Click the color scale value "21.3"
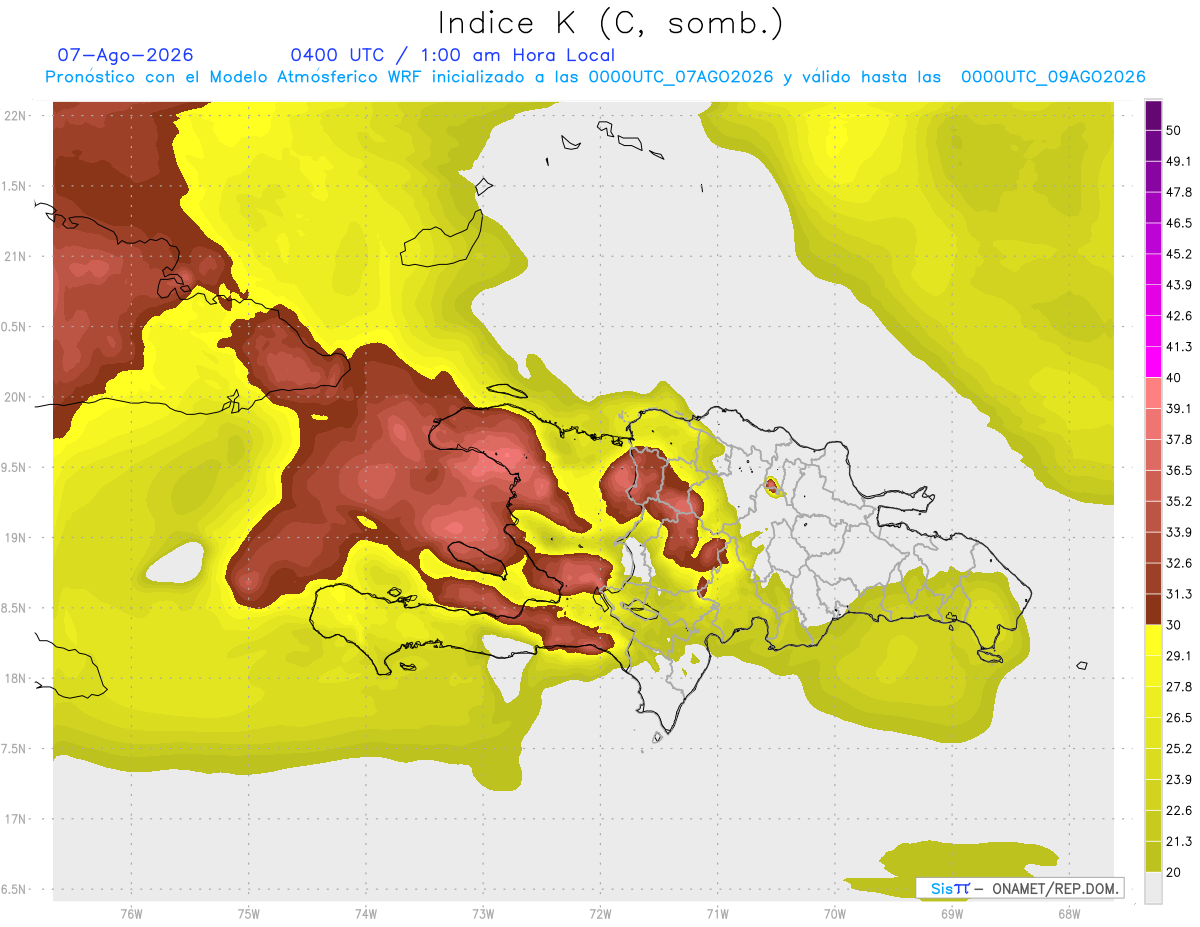The height and width of the screenshot is (927, 1200). coord(1179,841)
